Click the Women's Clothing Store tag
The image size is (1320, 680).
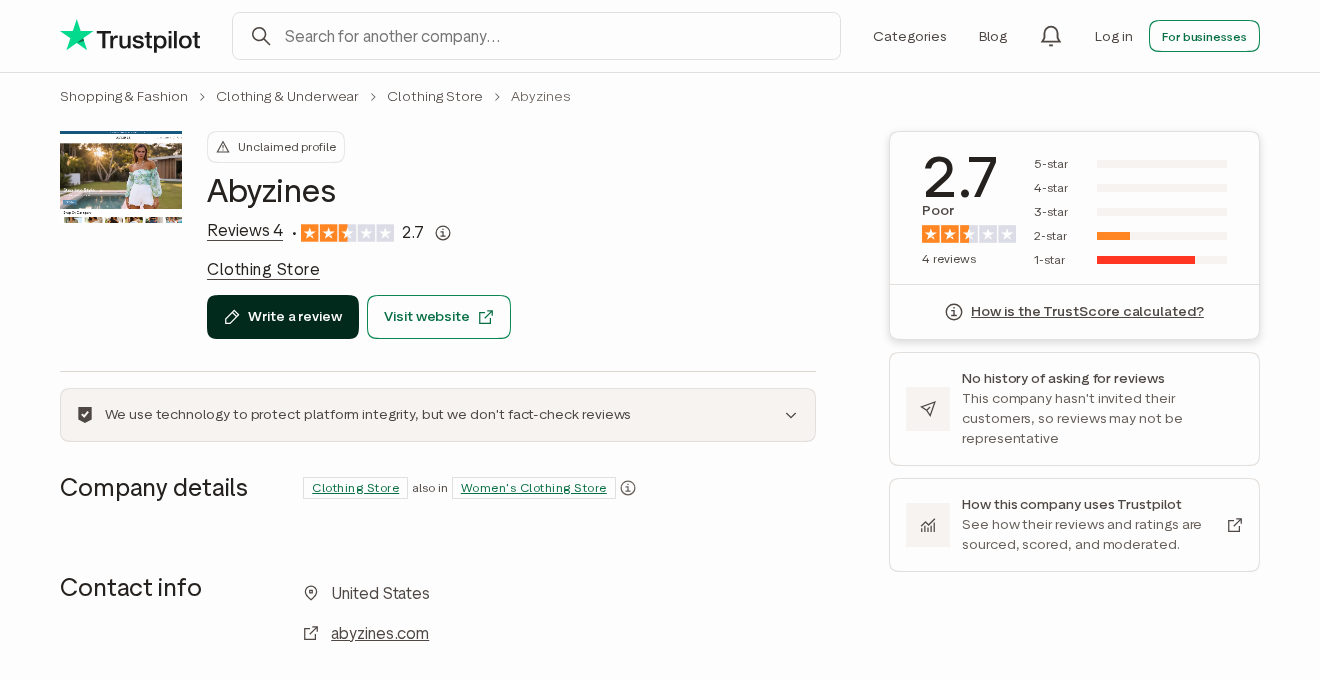point(534,488)
